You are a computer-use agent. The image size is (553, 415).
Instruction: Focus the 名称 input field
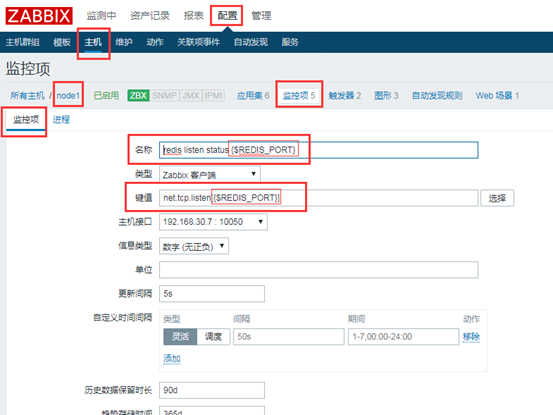[x=318, y=150]
